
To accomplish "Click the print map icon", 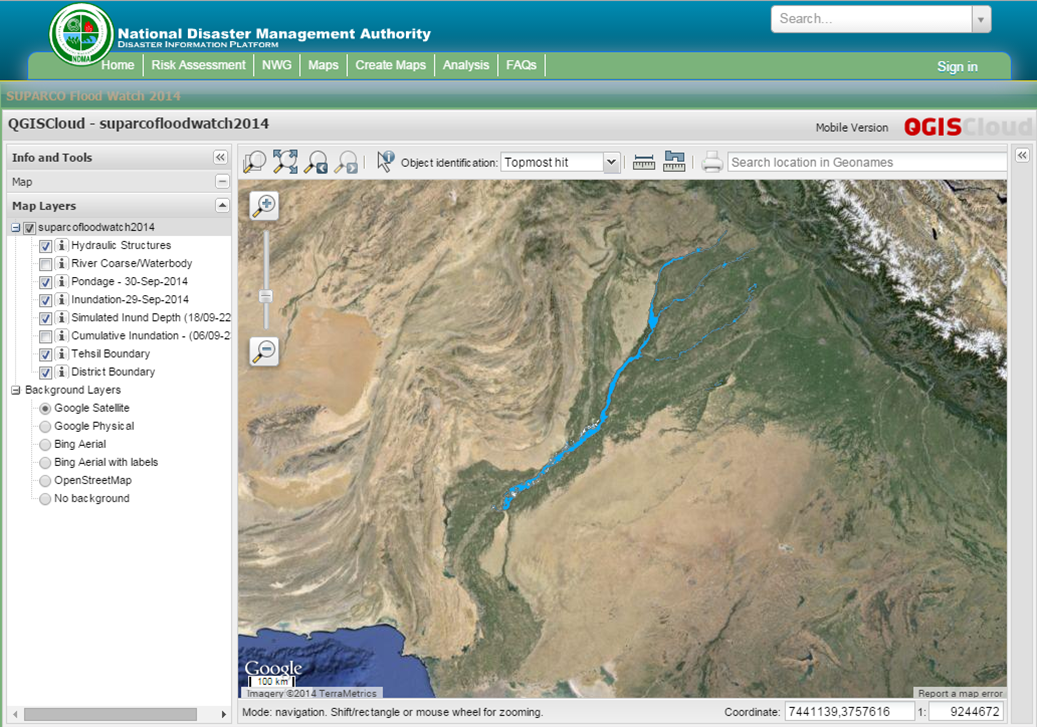I will pos(711,162).
